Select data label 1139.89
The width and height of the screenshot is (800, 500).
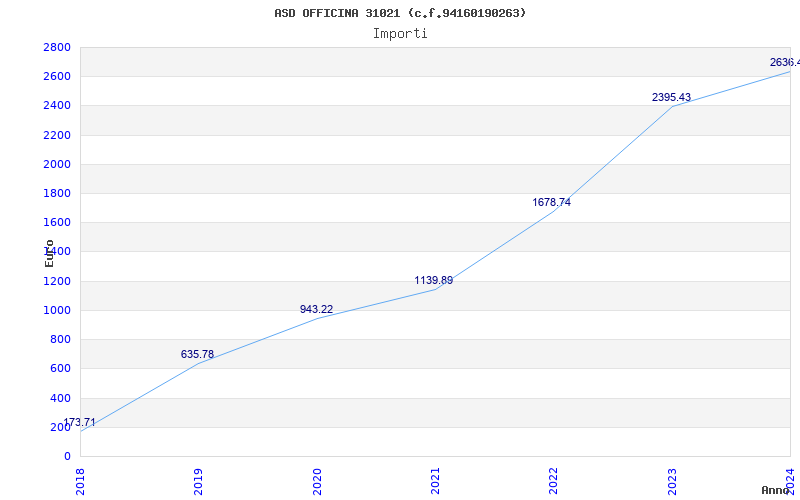433,280
